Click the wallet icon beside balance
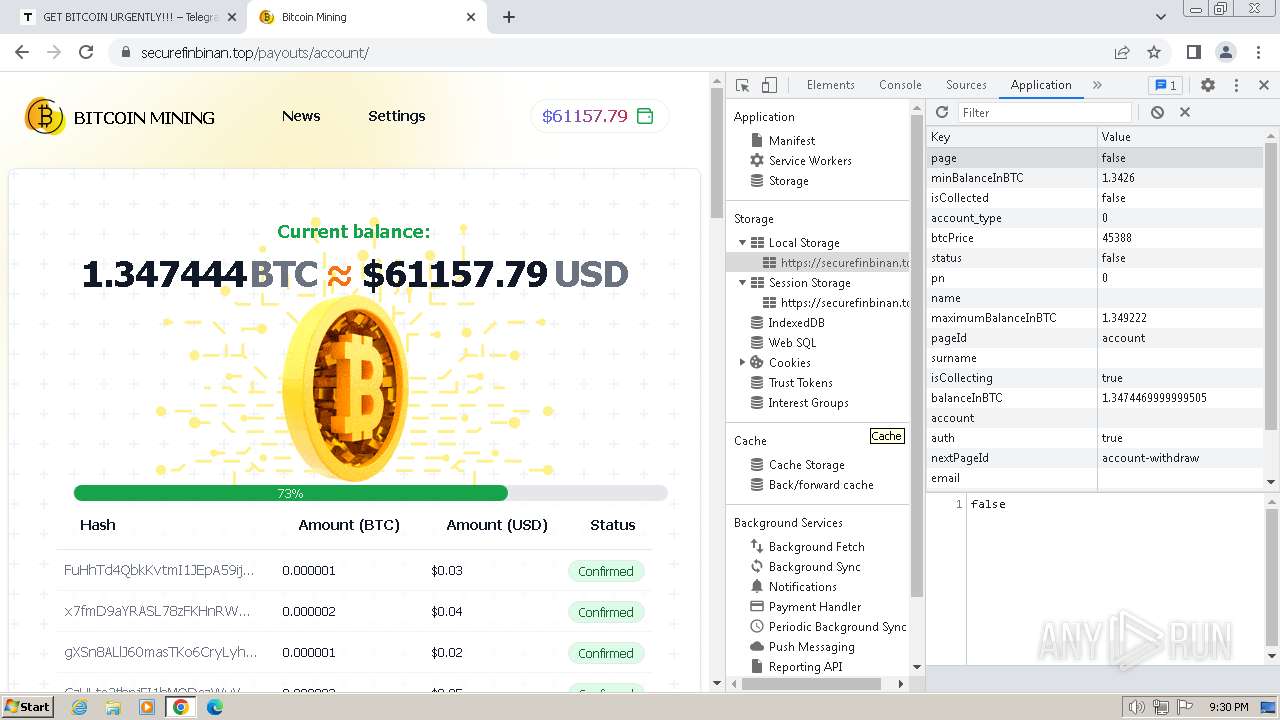The width and height of the screenshot is (1280, 720). 645,116
